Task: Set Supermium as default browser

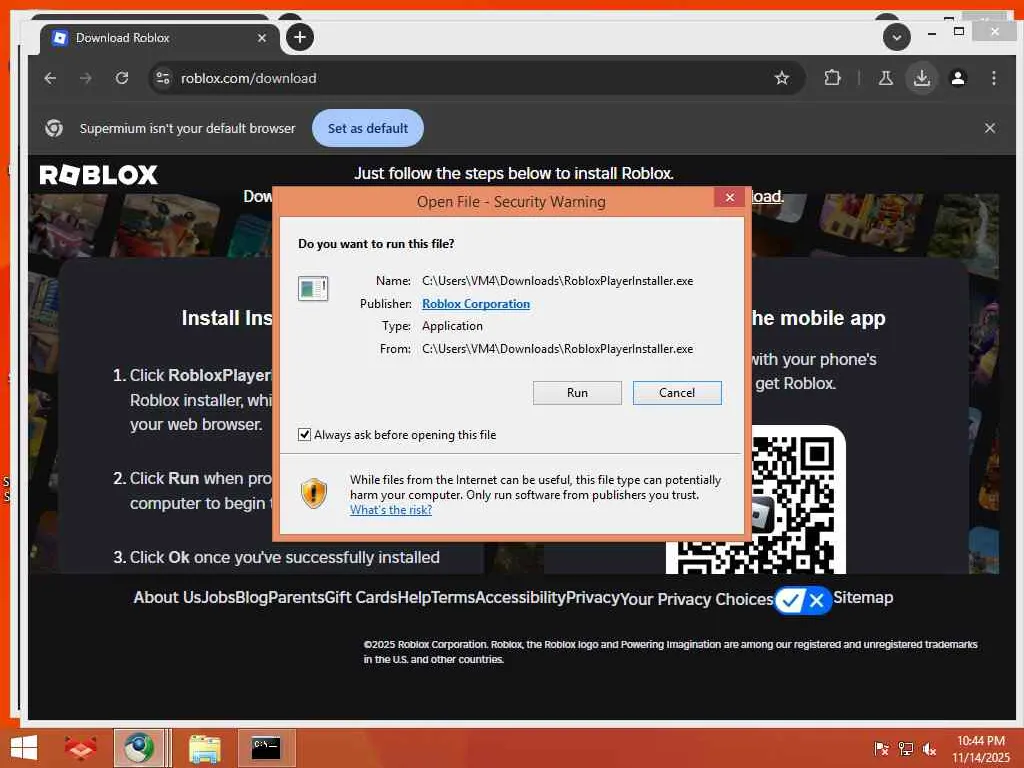Action: (368, 128)
